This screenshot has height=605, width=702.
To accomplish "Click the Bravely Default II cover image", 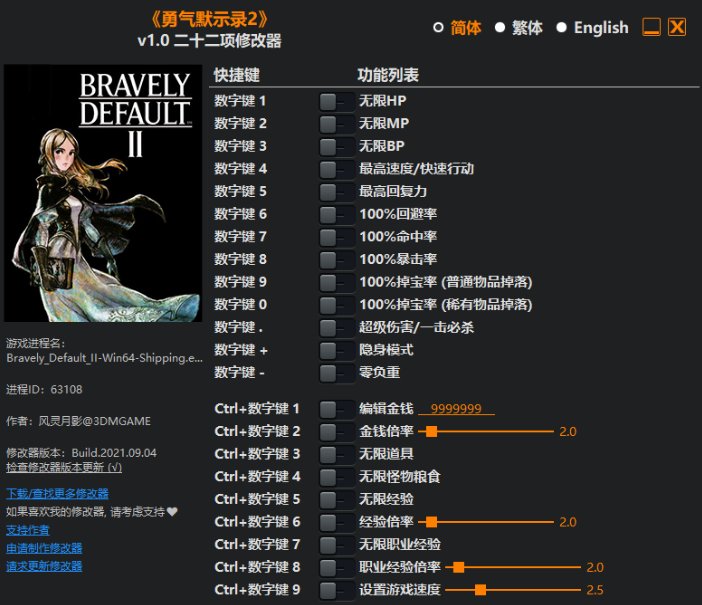I will tap(103, 193).
